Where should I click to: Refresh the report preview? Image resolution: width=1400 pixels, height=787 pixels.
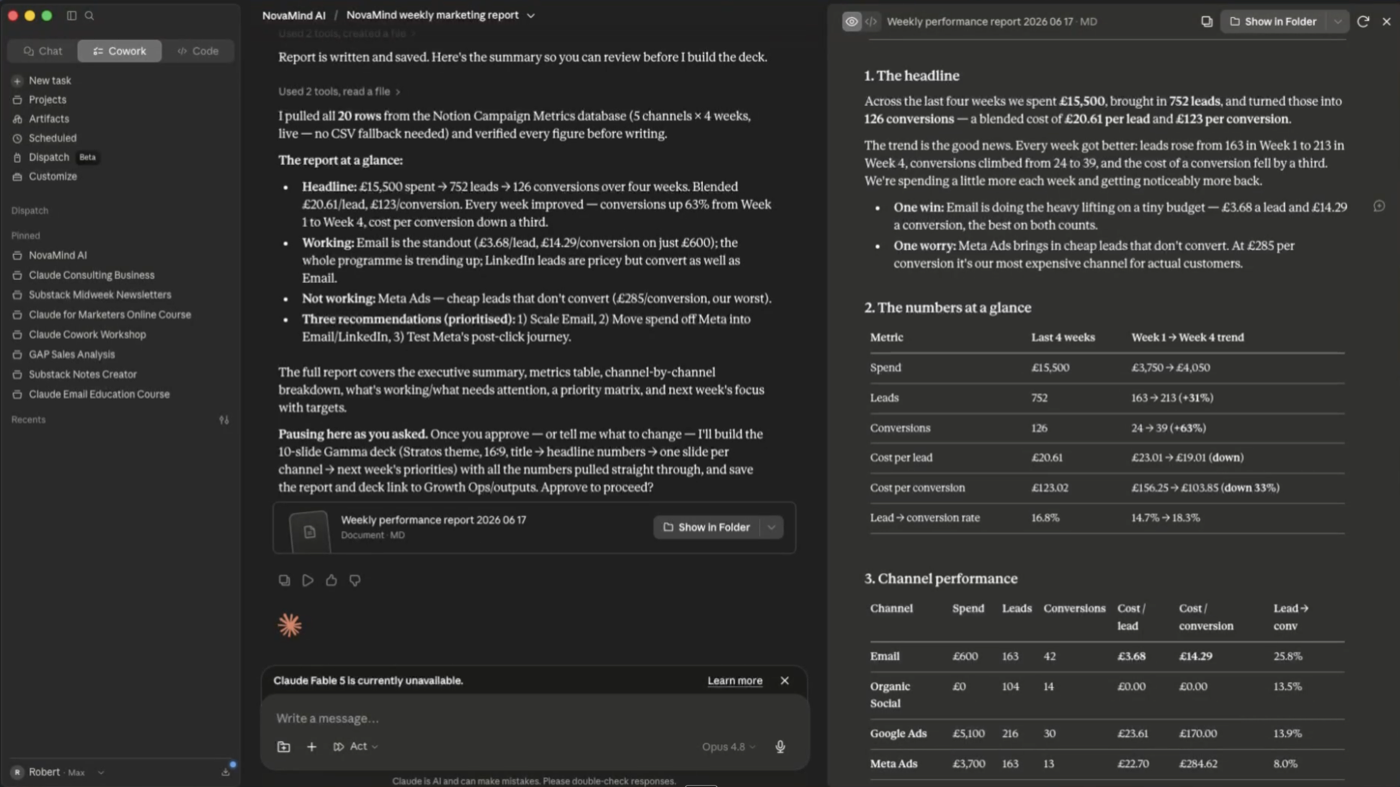(1363, 21)
